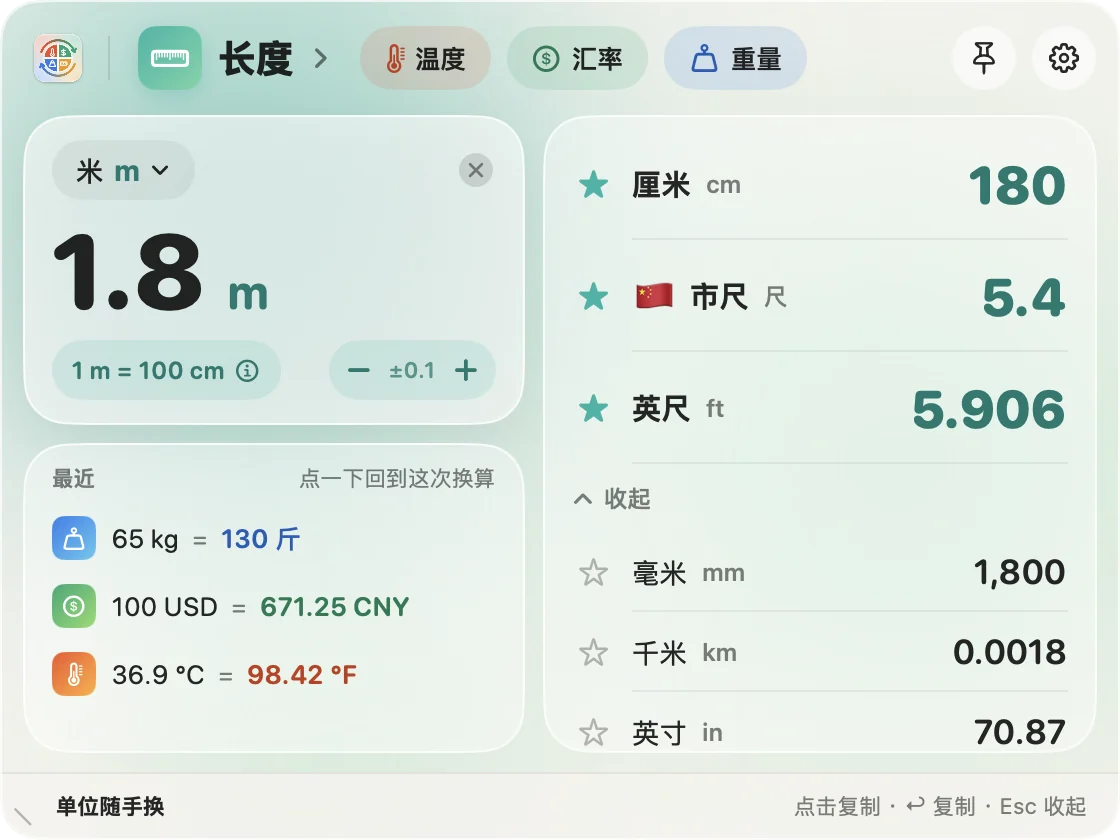1120x840 pixels.
Task: Unfavorite the 英尺 ft star
Action: click(x=594, y=409)
